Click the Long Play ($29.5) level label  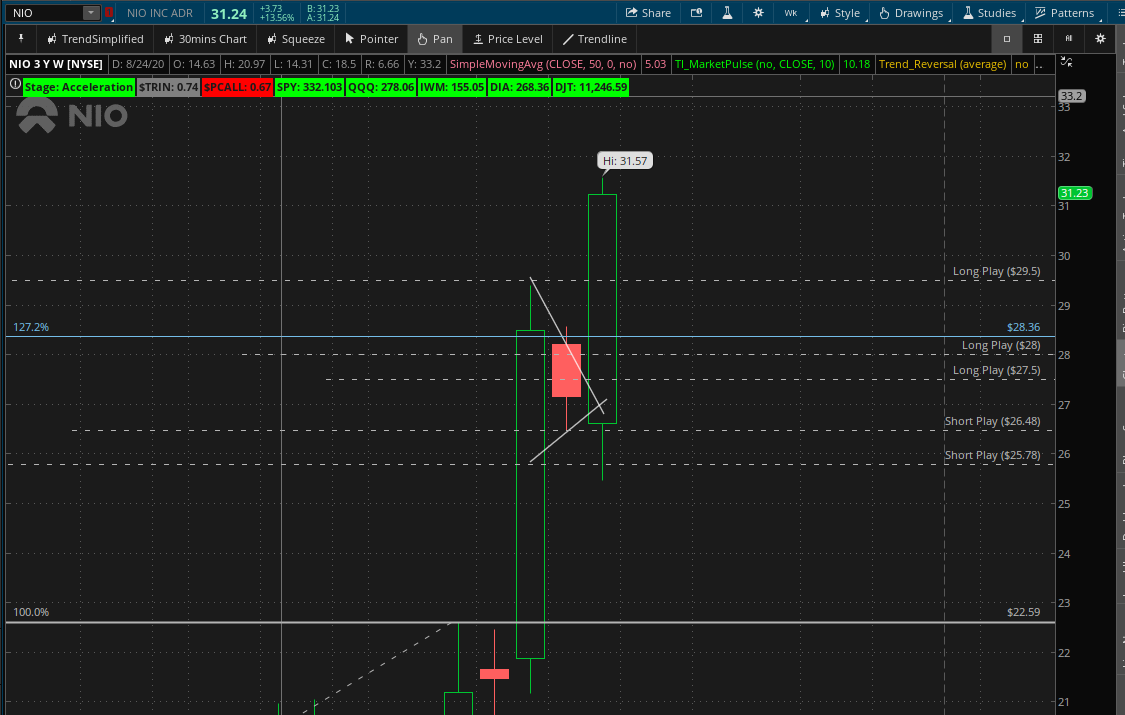tap(996, 271)
